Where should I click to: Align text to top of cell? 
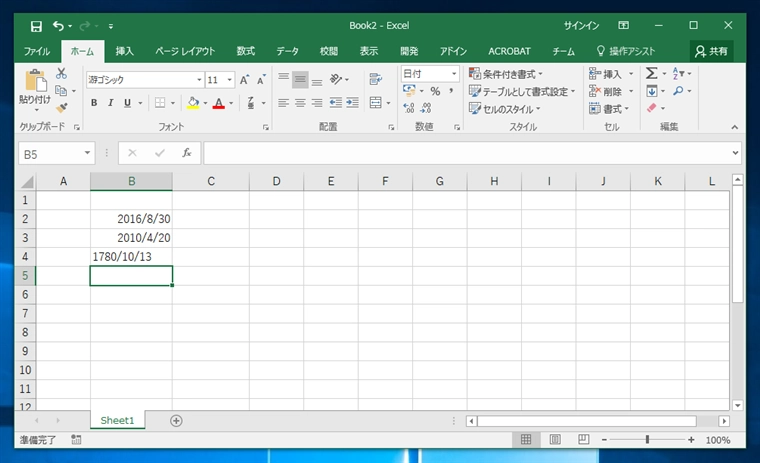tap(284, 79)
